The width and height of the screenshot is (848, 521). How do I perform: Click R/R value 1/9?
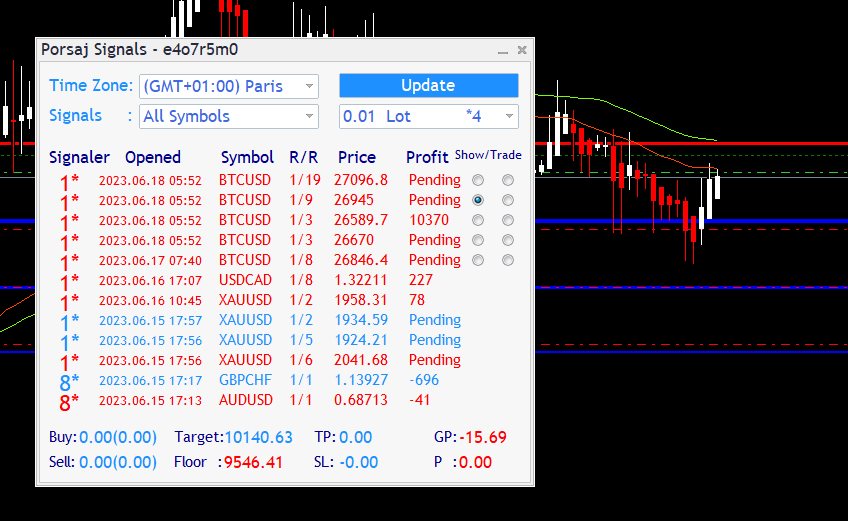tap(301, 200)
